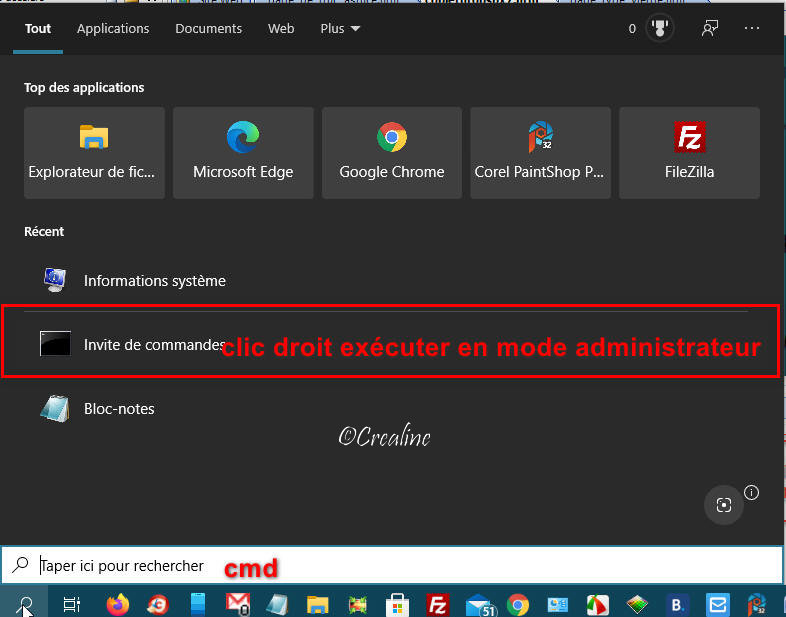Screen dimensions: 786x617
Task: Open the Documents search tab
Action: (209, 29)
